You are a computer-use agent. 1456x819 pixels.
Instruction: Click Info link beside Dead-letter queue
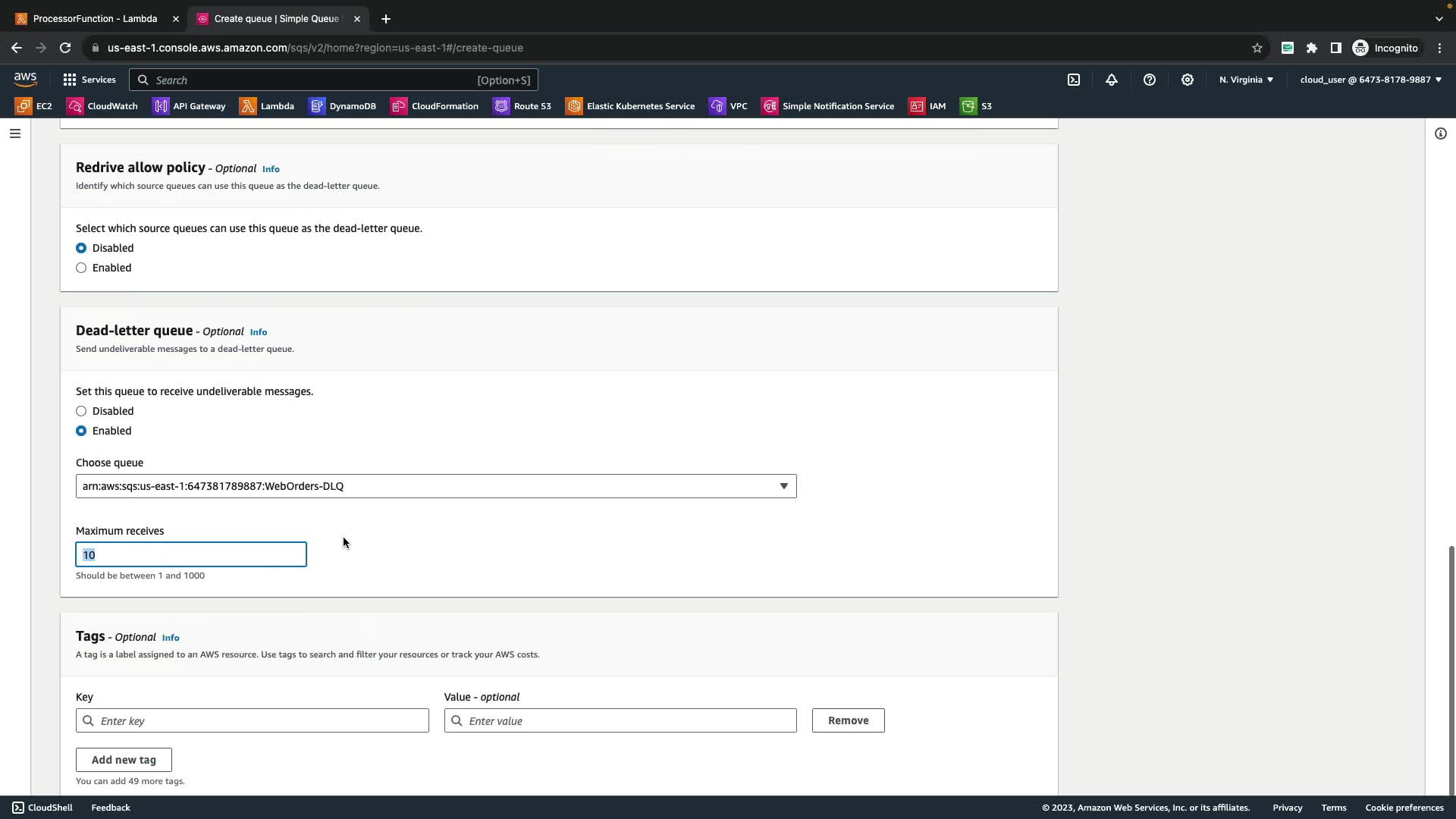[x=259, y=332]
